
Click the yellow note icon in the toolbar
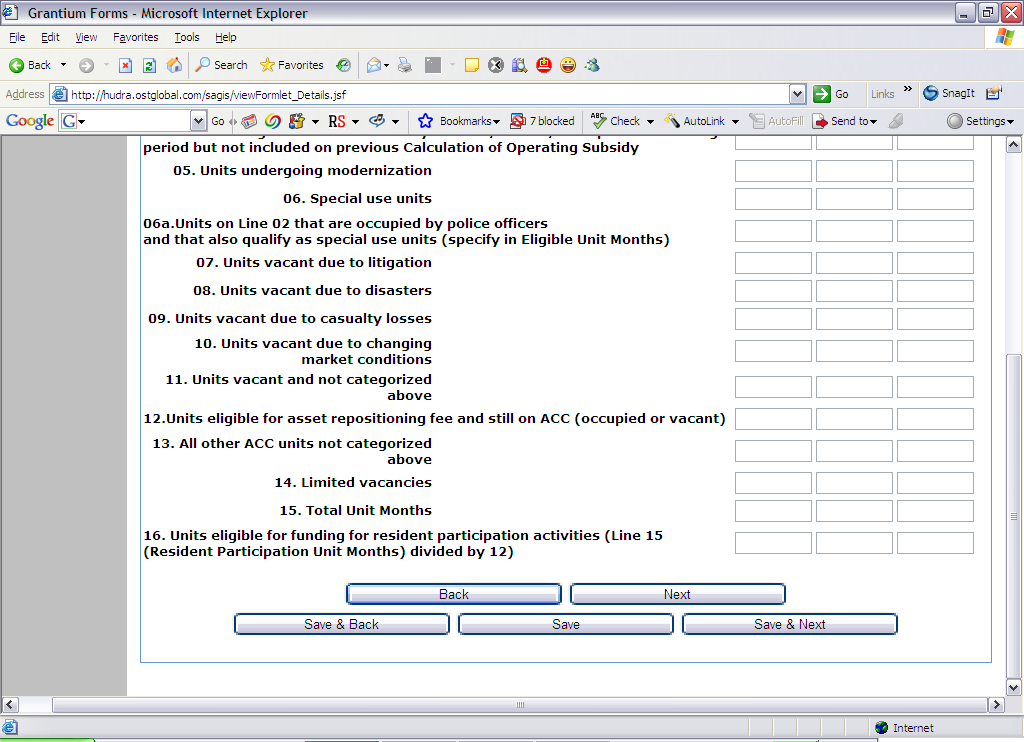(x=472, y=65)
